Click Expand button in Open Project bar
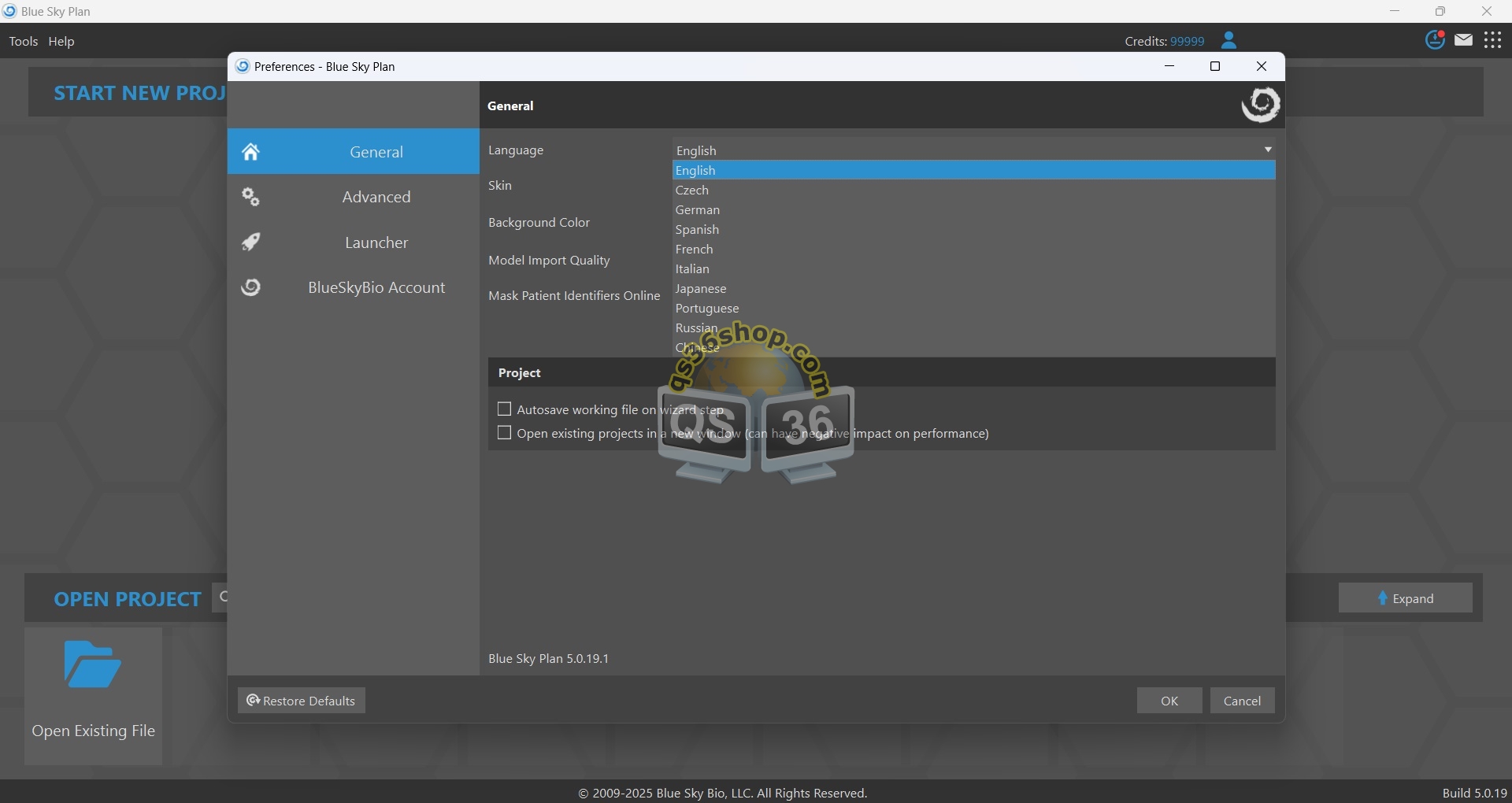 [x=1406, y=598]
